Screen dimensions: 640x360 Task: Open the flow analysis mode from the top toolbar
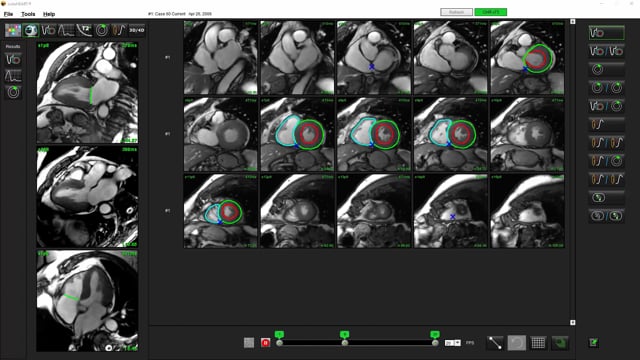click(x=49, y=30)
